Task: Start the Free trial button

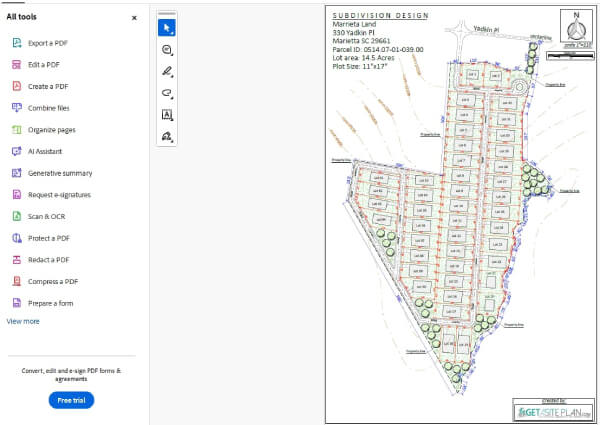Action: [72, 400]
